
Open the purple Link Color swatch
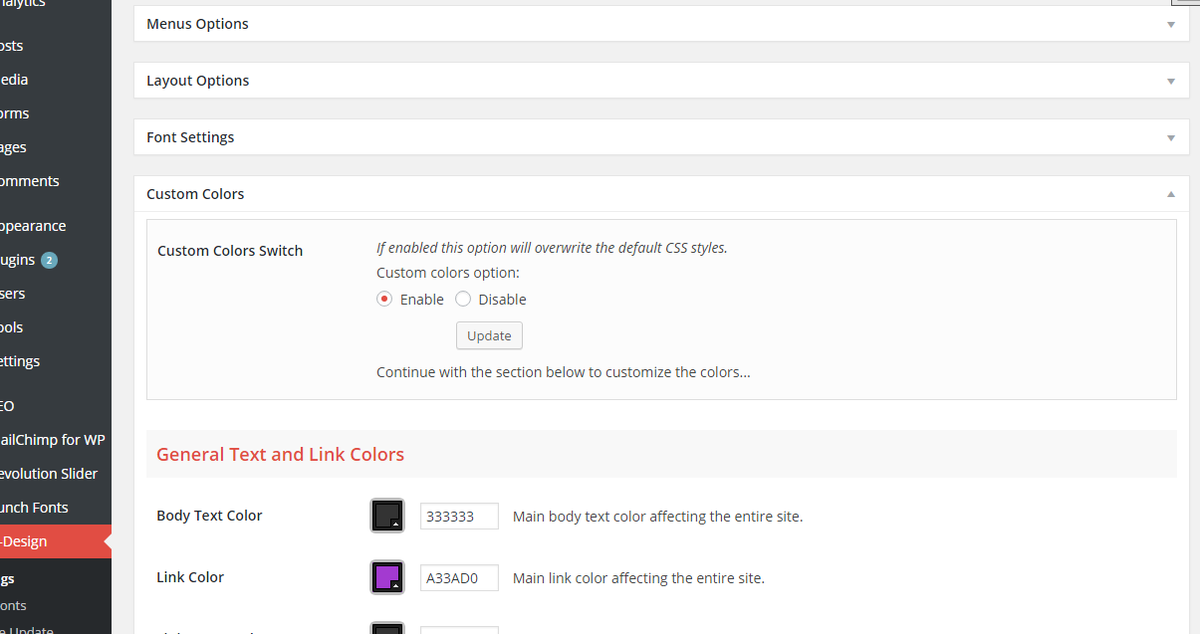tap(387, 577)
